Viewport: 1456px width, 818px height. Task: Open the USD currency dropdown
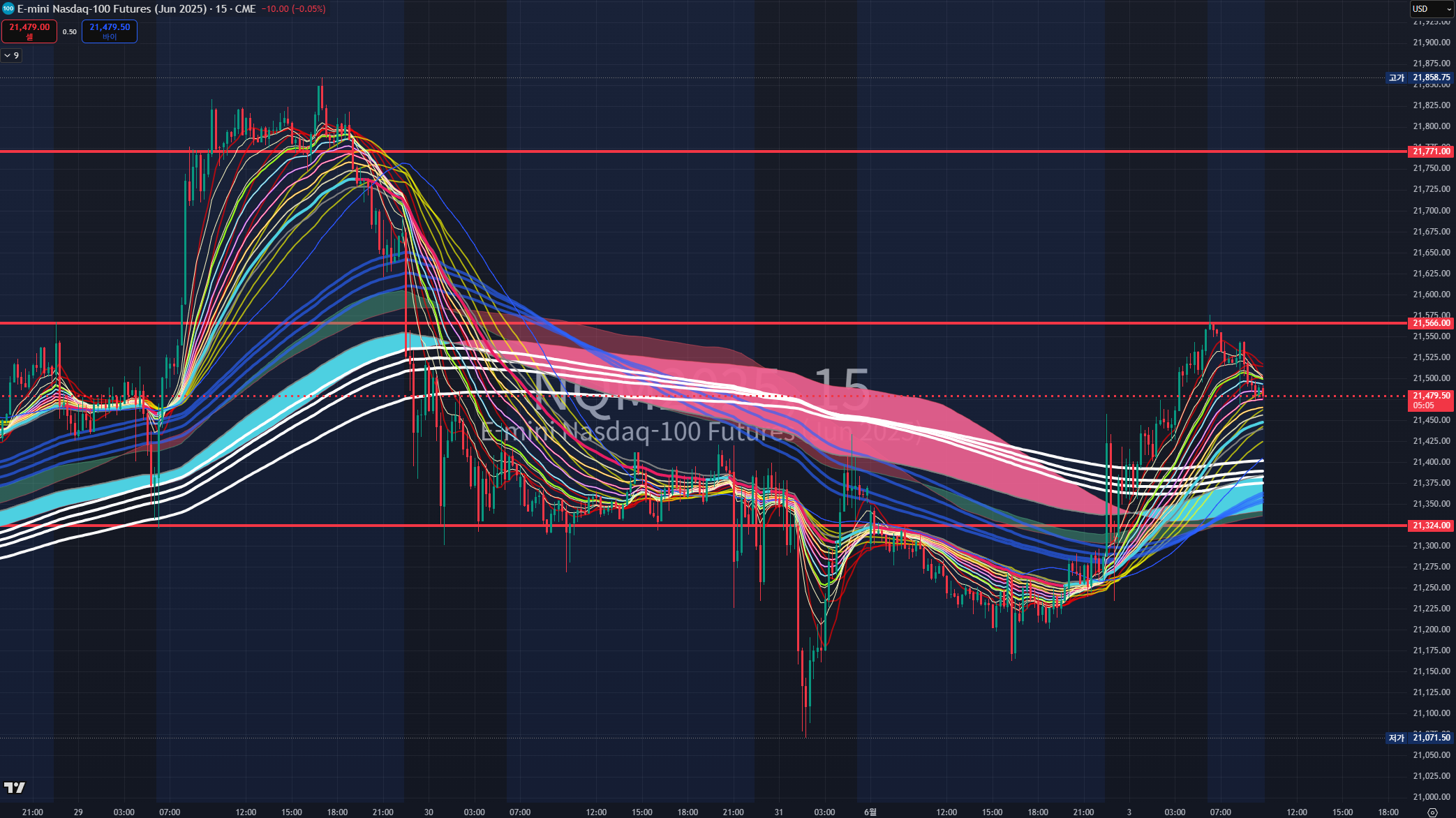[x=1432, y=9]
